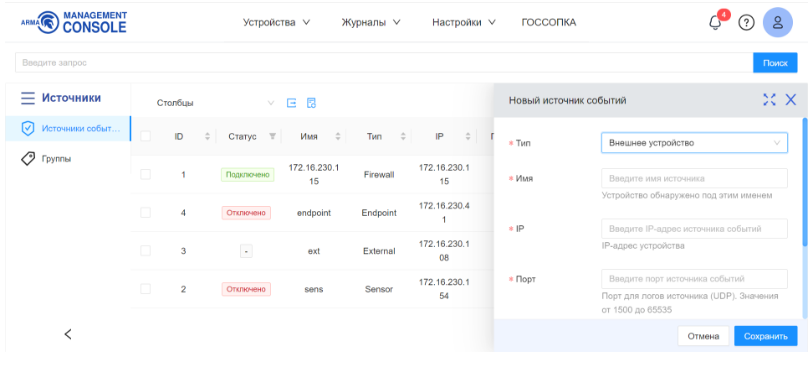Click the External type cell

[379, 251]
